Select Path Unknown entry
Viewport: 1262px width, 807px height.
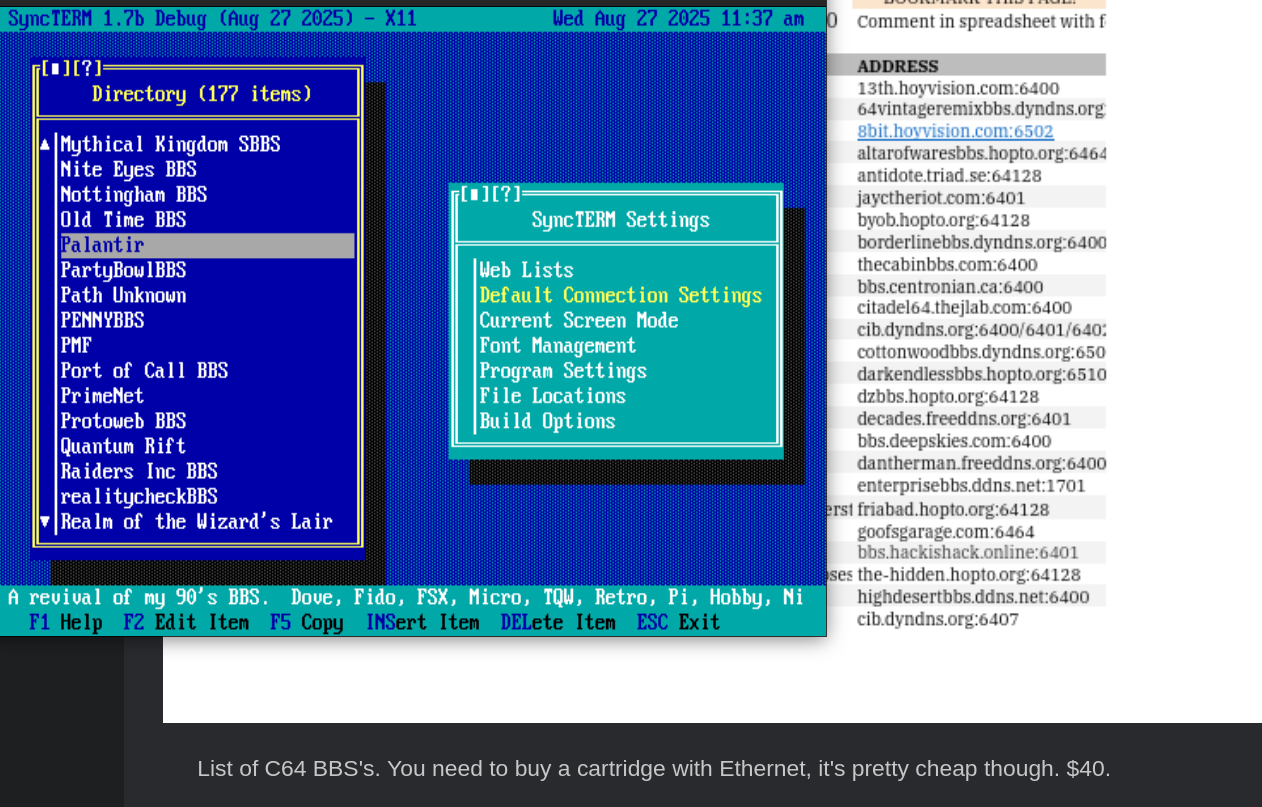(x=123, y=296)
